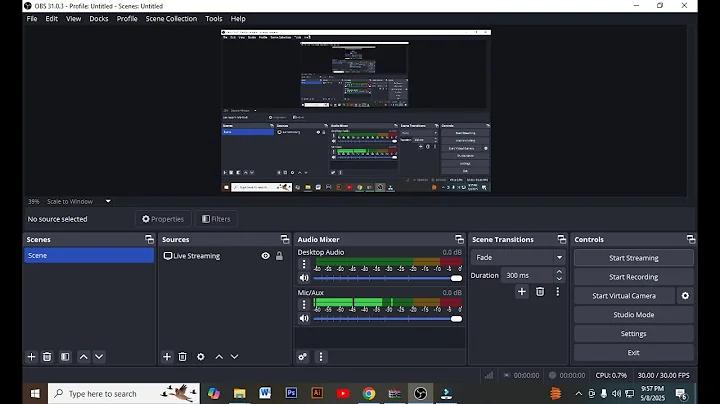
Task: Toggle visibility of Live Streaming source
Action: click(265, 256)
